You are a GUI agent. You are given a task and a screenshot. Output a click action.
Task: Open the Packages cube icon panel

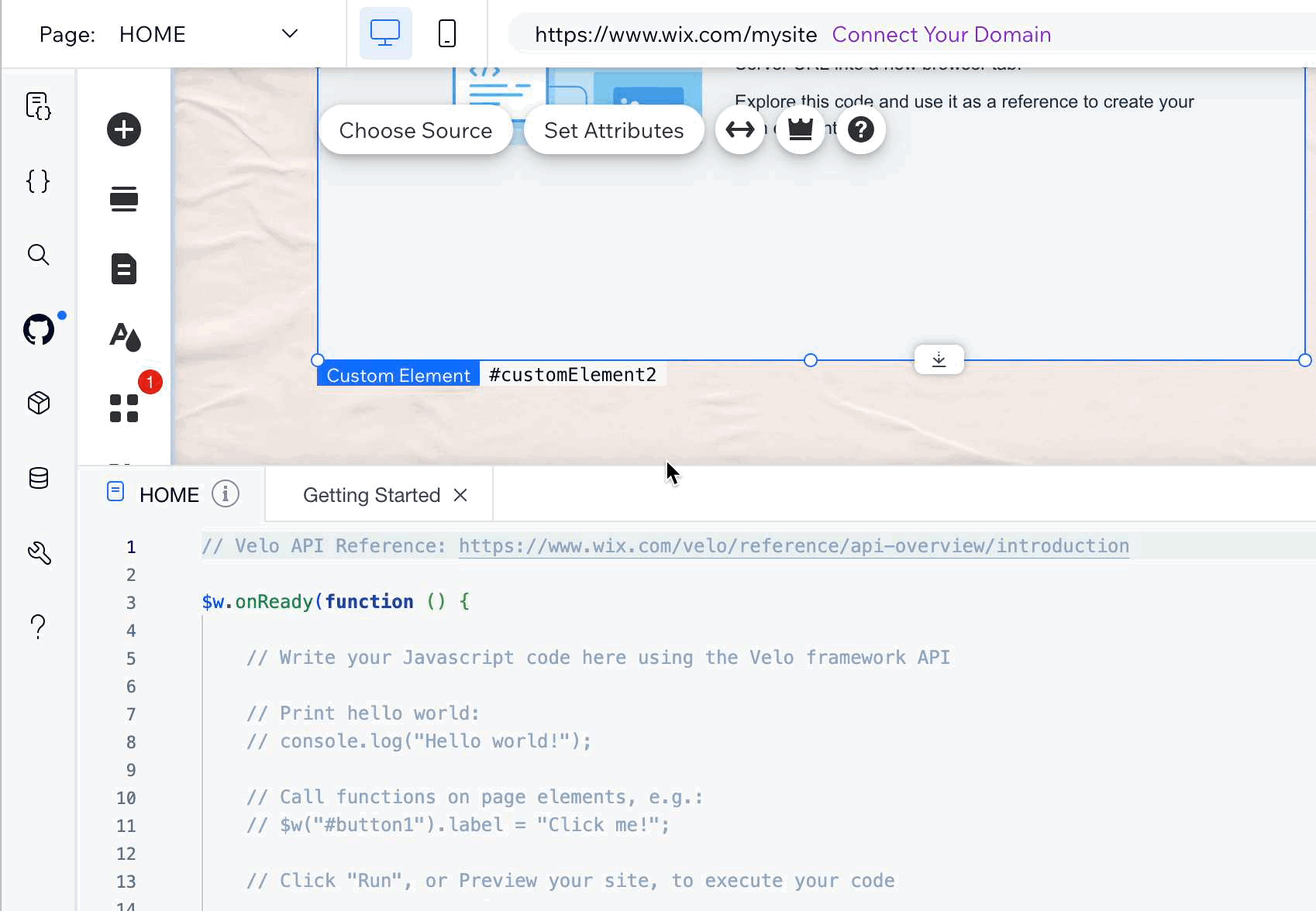pyautogui.click(x=38, y=403)
